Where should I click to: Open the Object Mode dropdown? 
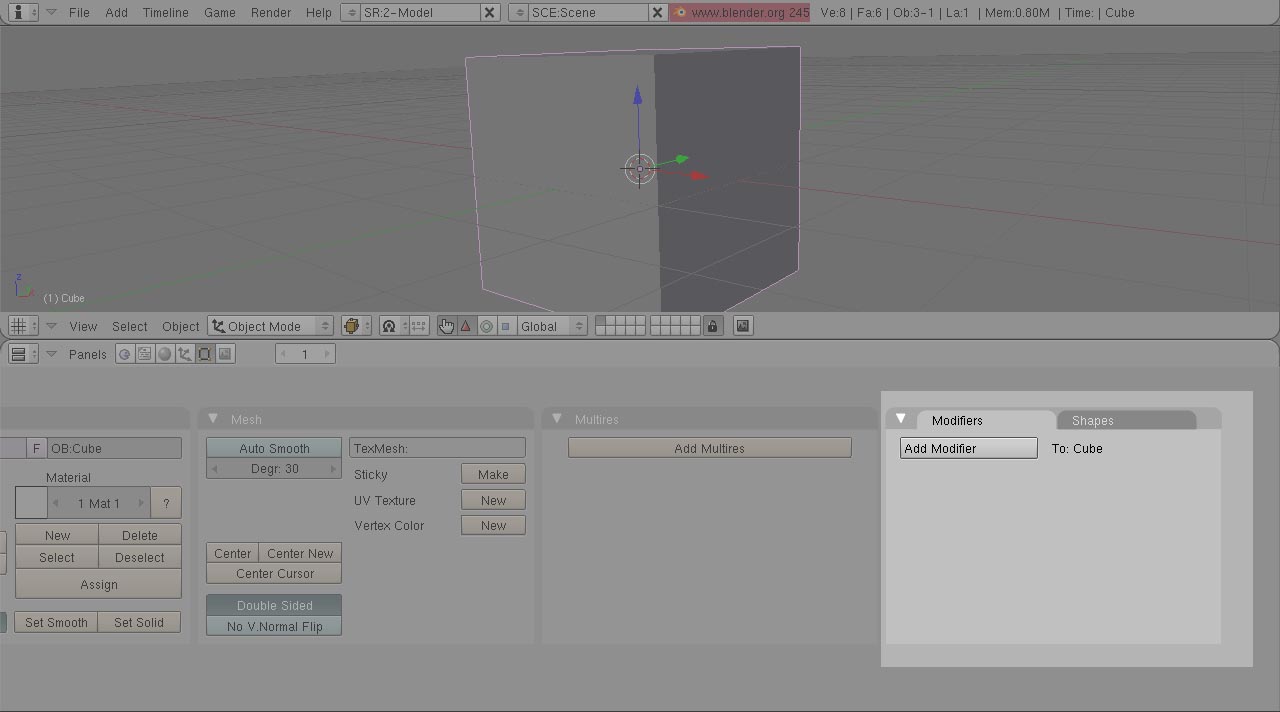tap(270, 326)
